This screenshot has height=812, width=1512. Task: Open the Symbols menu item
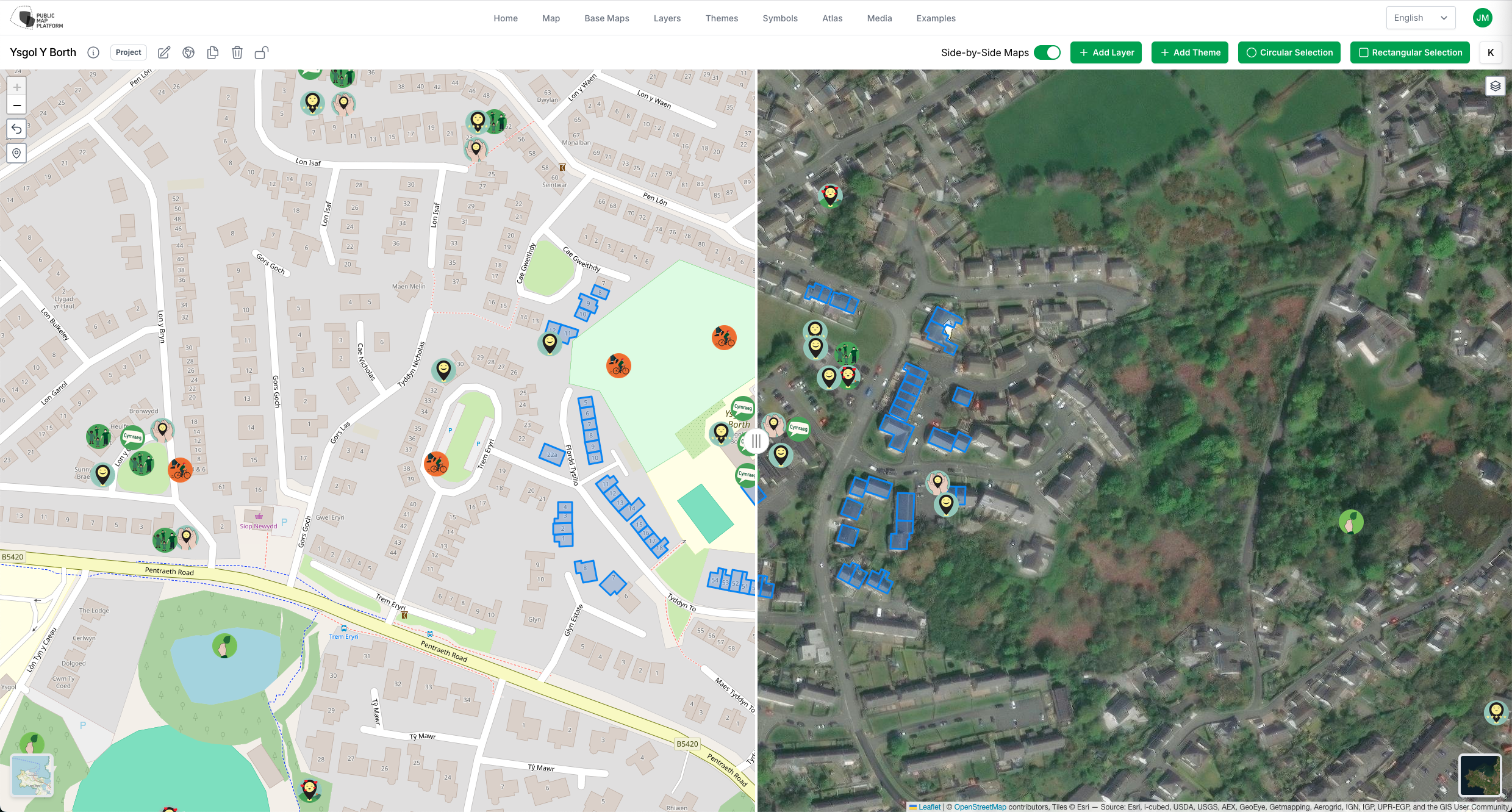coord(779,18)
